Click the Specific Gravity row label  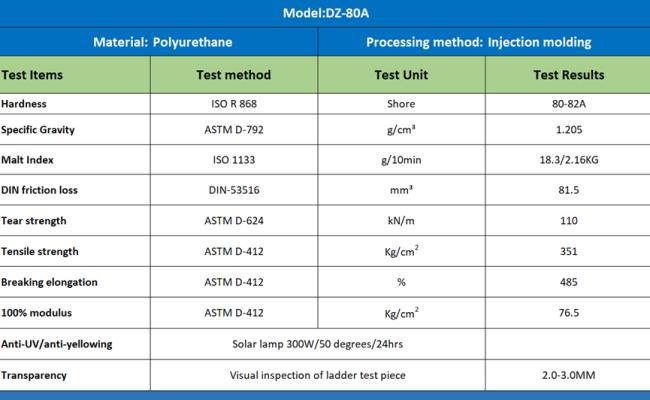point(38,130)
